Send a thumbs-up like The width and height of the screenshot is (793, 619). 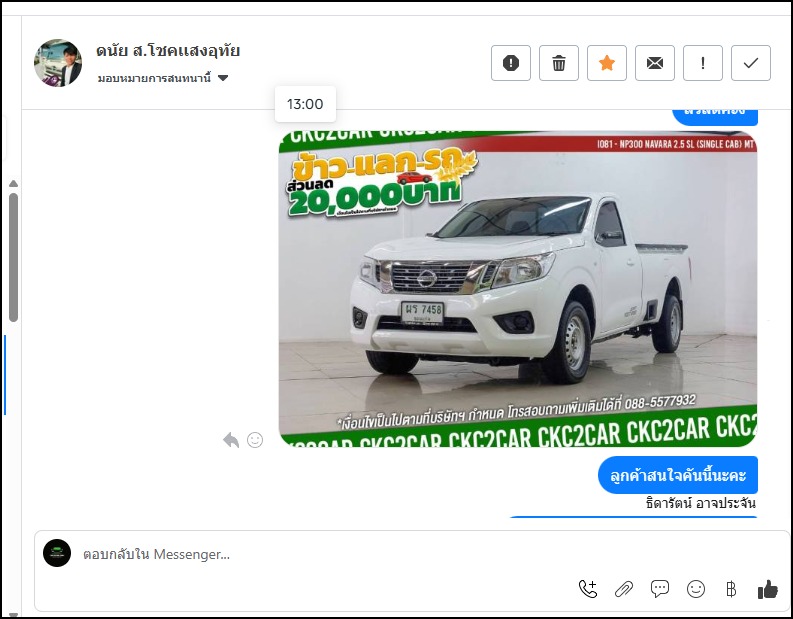tap(768, 589)
